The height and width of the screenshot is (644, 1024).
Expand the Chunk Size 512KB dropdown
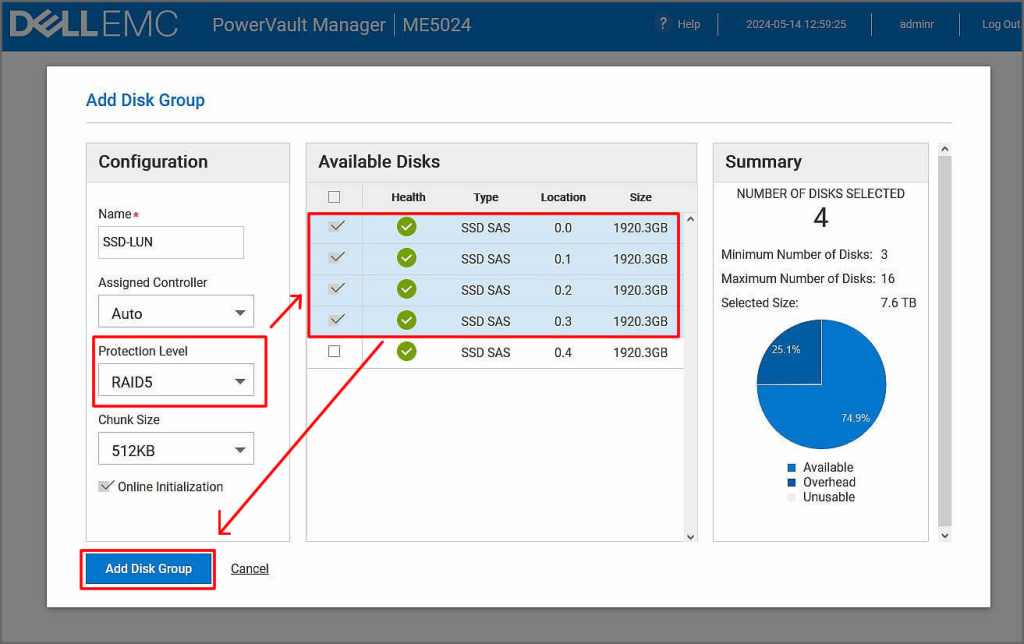click(176, 450)
